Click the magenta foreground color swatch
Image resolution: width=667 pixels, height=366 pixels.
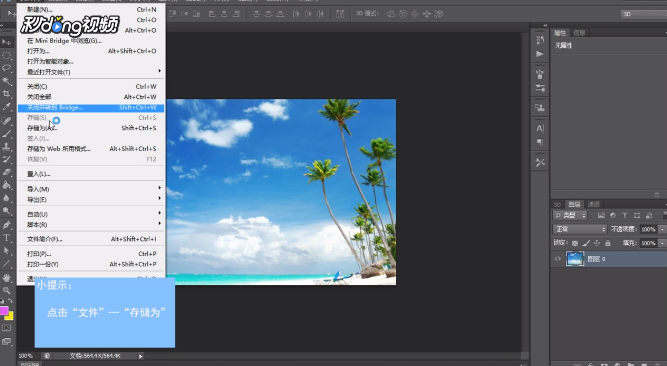[x=3, y=310]
